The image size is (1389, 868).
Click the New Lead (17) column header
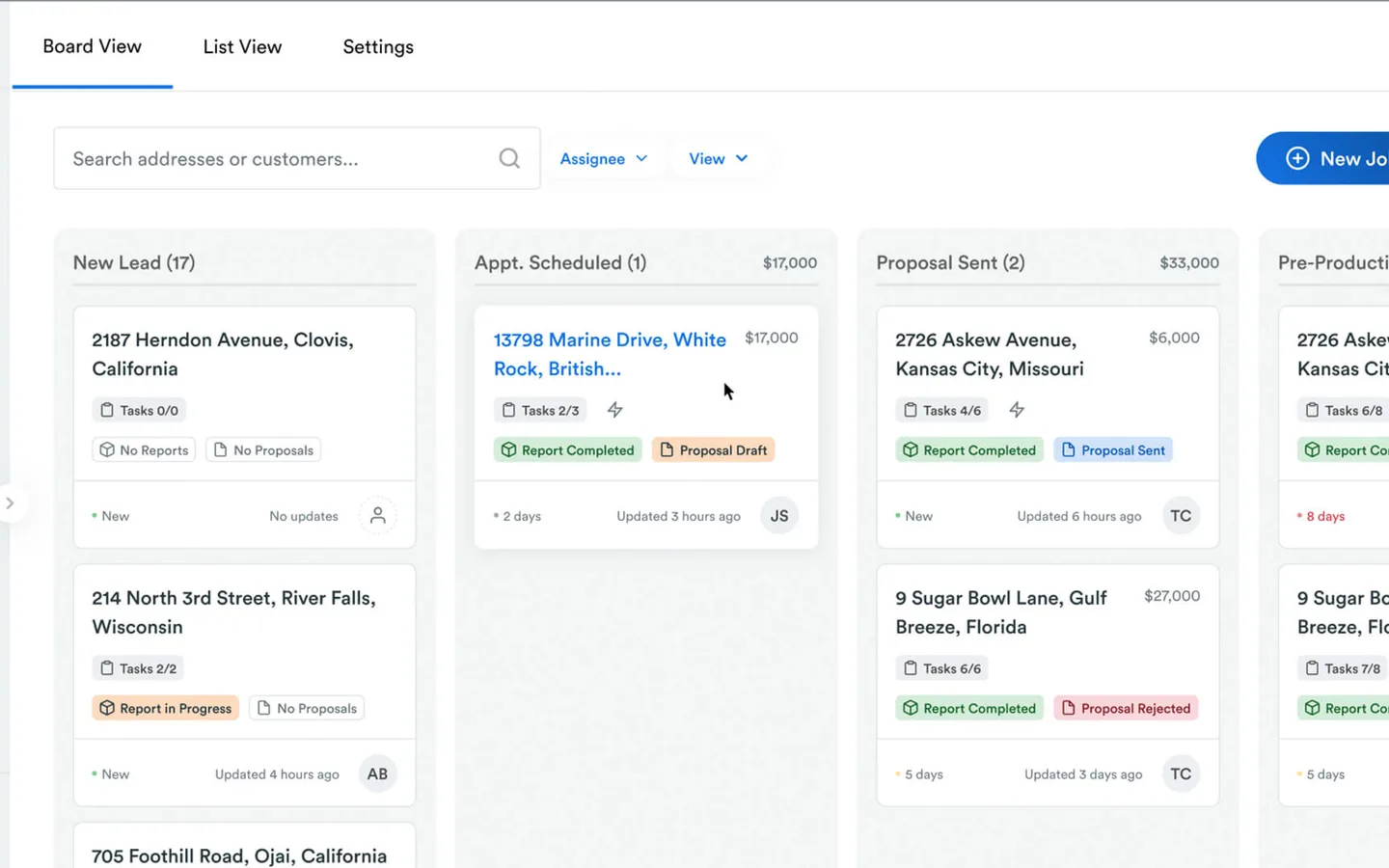click(x=134, y=262)
